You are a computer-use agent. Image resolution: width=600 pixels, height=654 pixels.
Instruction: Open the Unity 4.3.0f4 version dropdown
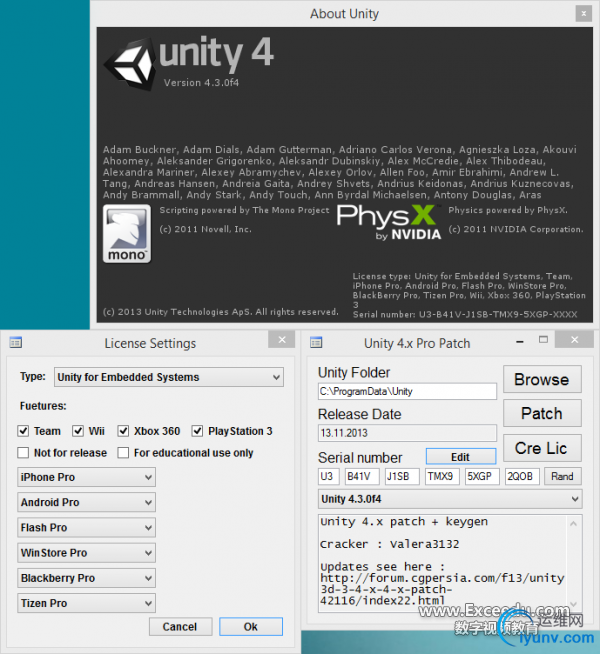point(450,499)
